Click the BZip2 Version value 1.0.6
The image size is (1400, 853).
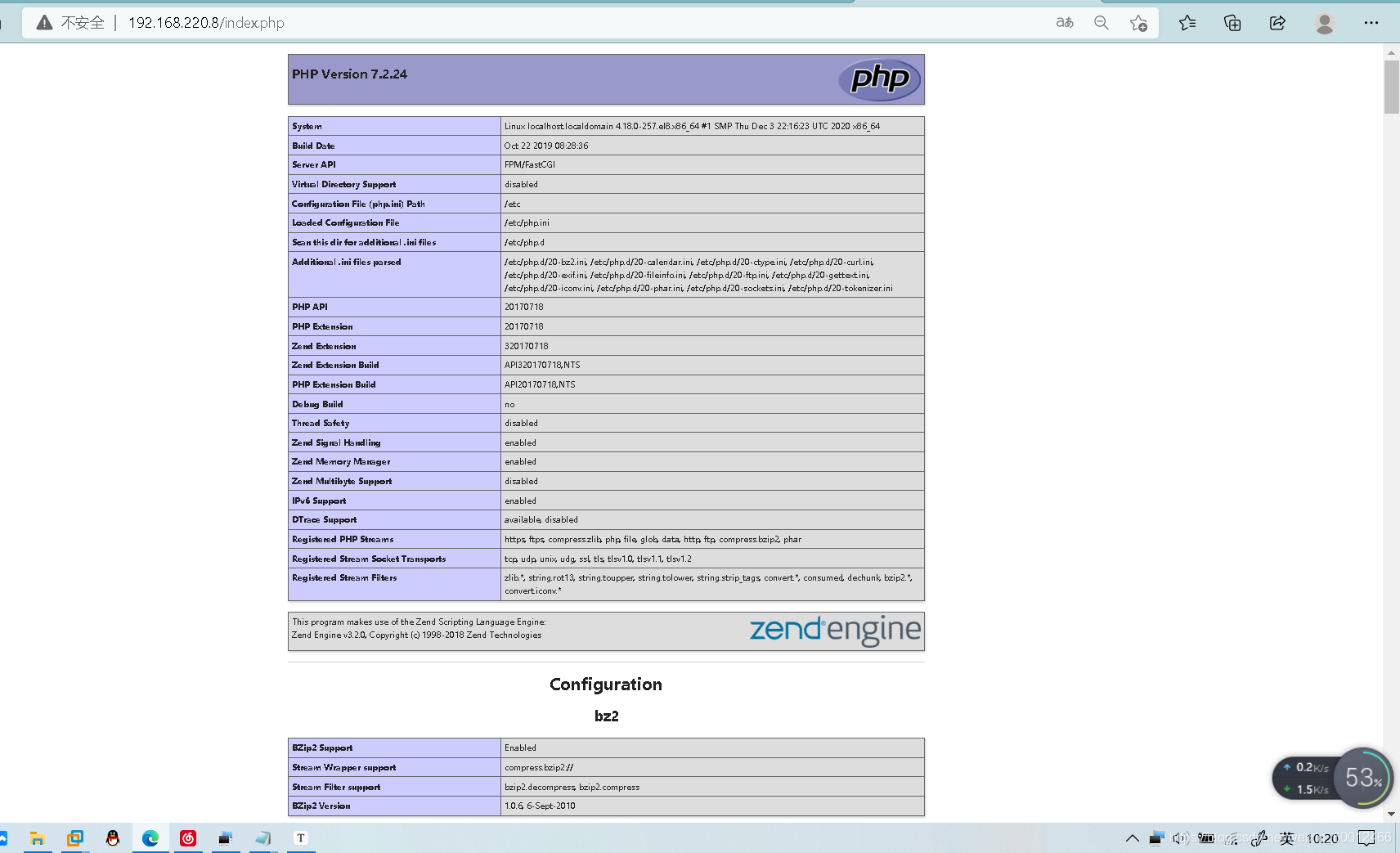pyautogui.click(x=540, y=806)
